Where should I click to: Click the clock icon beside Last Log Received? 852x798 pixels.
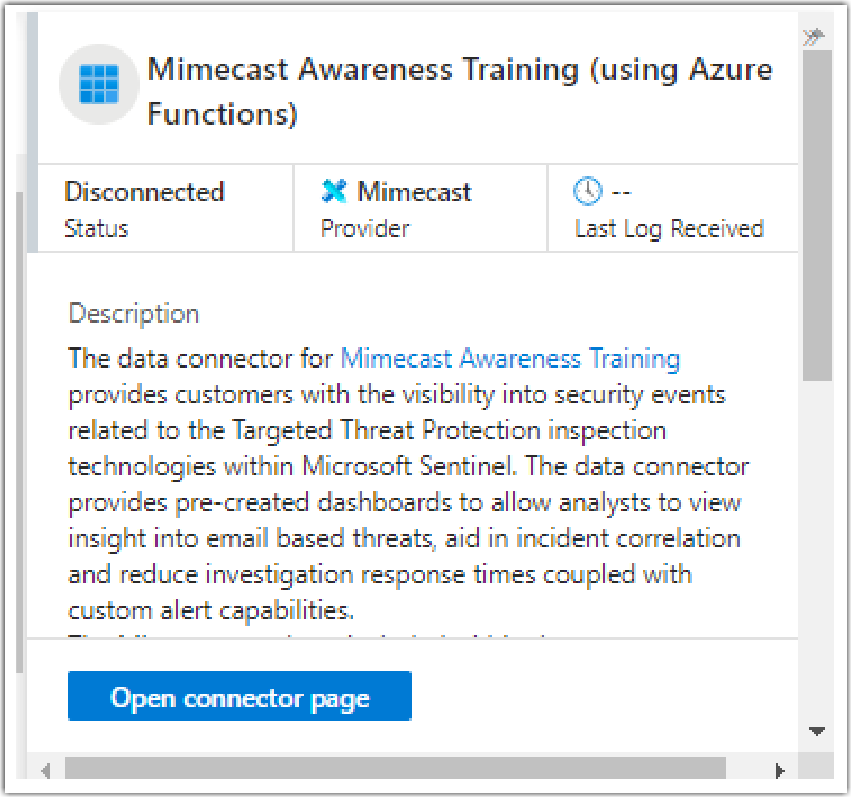tap(589, 190)
